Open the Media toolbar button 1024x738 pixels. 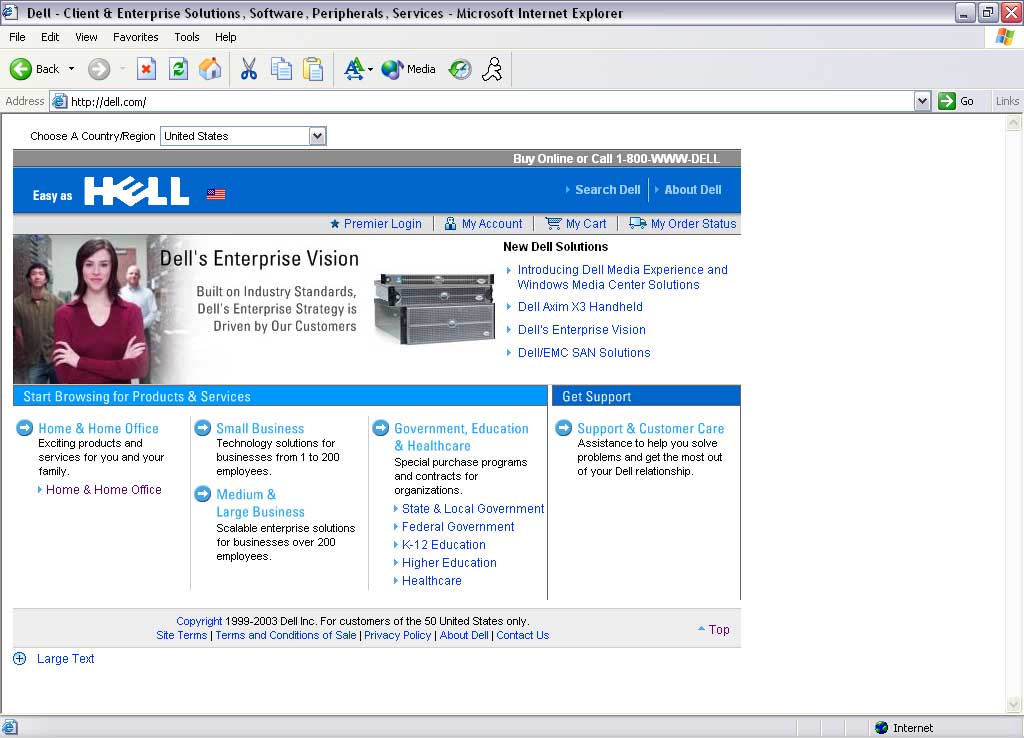pos(409,69)
